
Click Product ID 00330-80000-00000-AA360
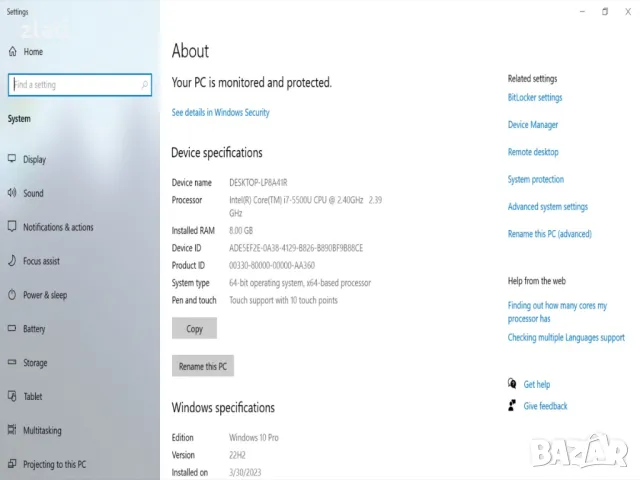pos(272,265)
